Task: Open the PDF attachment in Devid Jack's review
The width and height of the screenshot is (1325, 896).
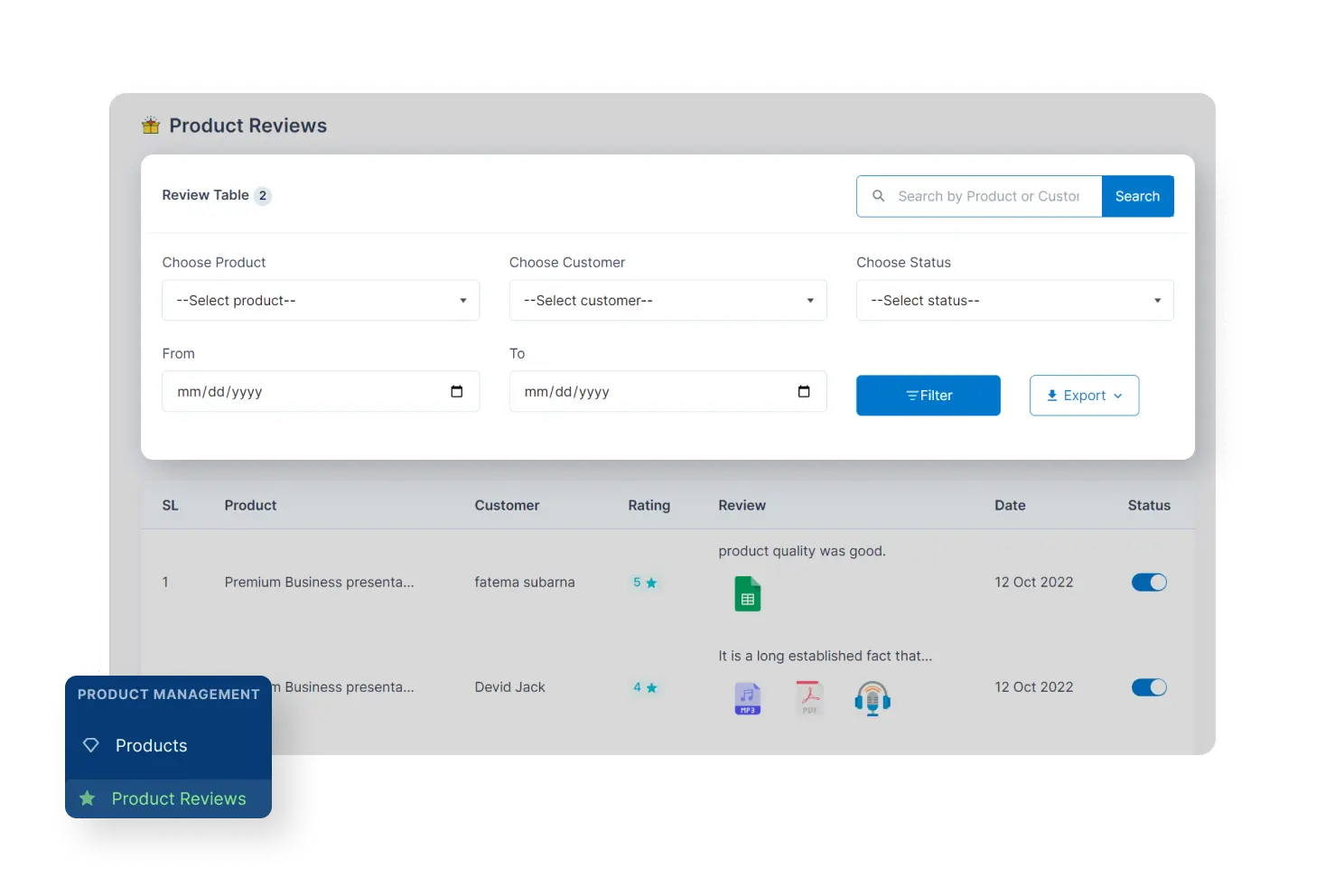Action: coord(809,697)
